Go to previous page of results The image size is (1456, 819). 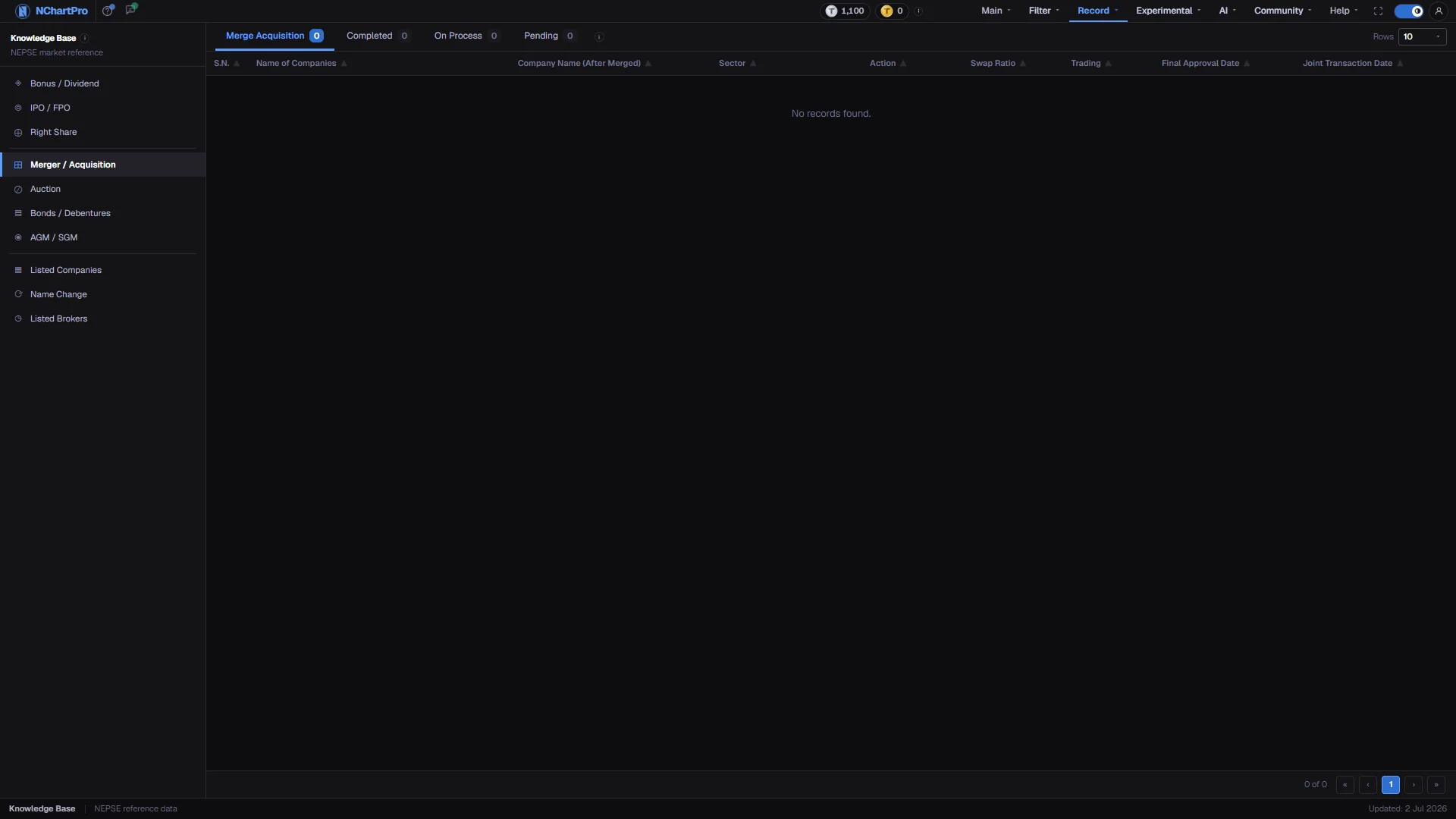(x=1368, y=785)
